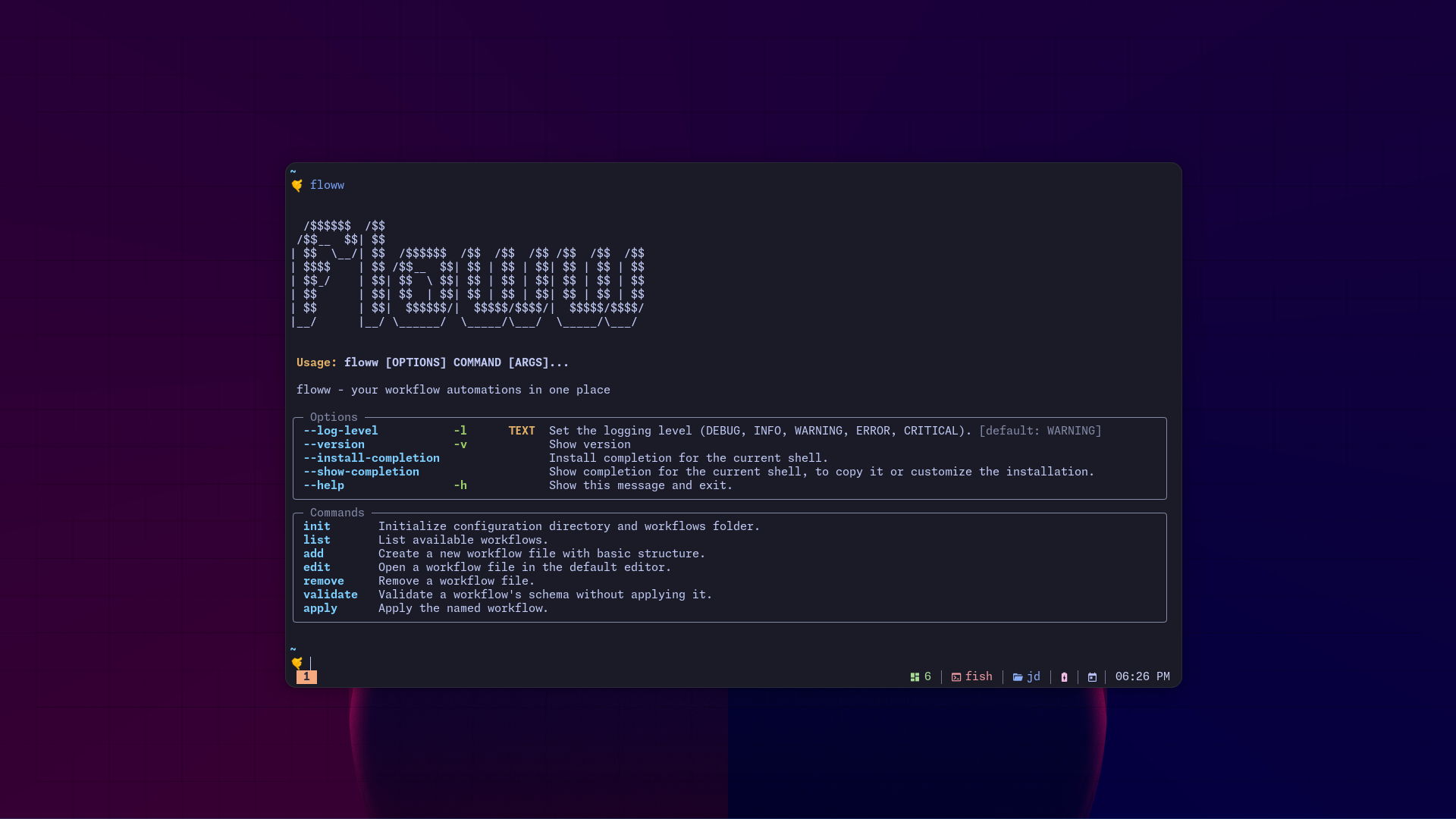Click Remove a workflow file description
This screenshot has width=1456, height=819.
point(457,581)
